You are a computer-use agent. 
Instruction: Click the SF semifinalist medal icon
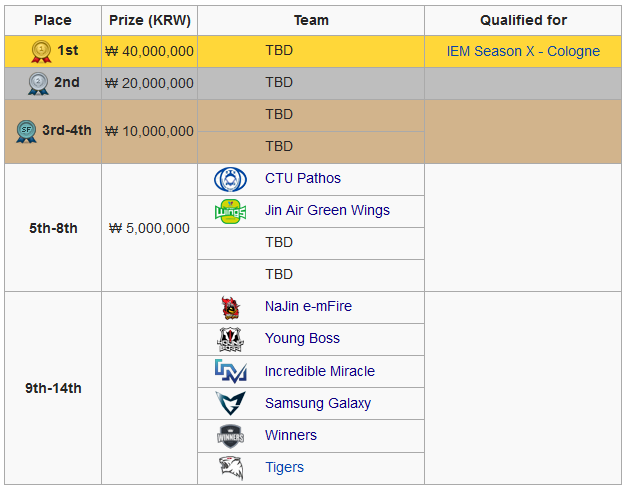coord(26,131)
